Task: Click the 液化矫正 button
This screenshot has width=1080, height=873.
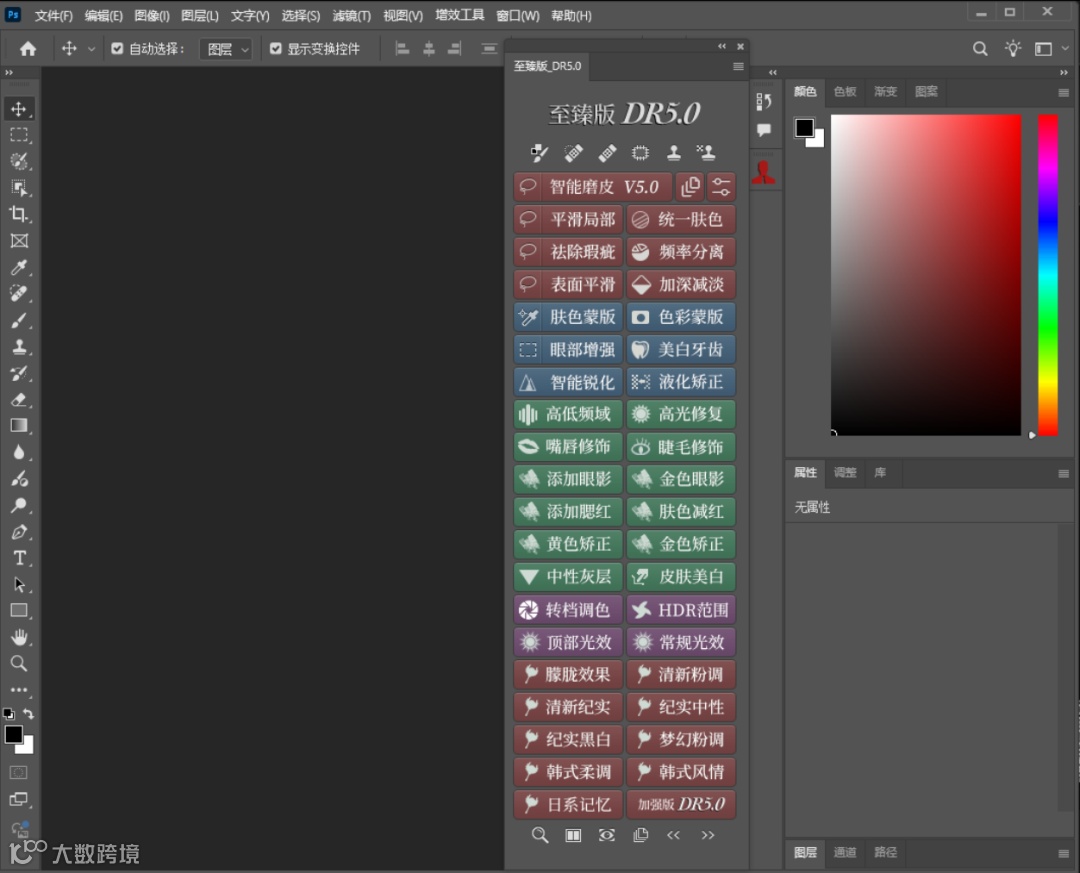Action: [x=681, y=382]
